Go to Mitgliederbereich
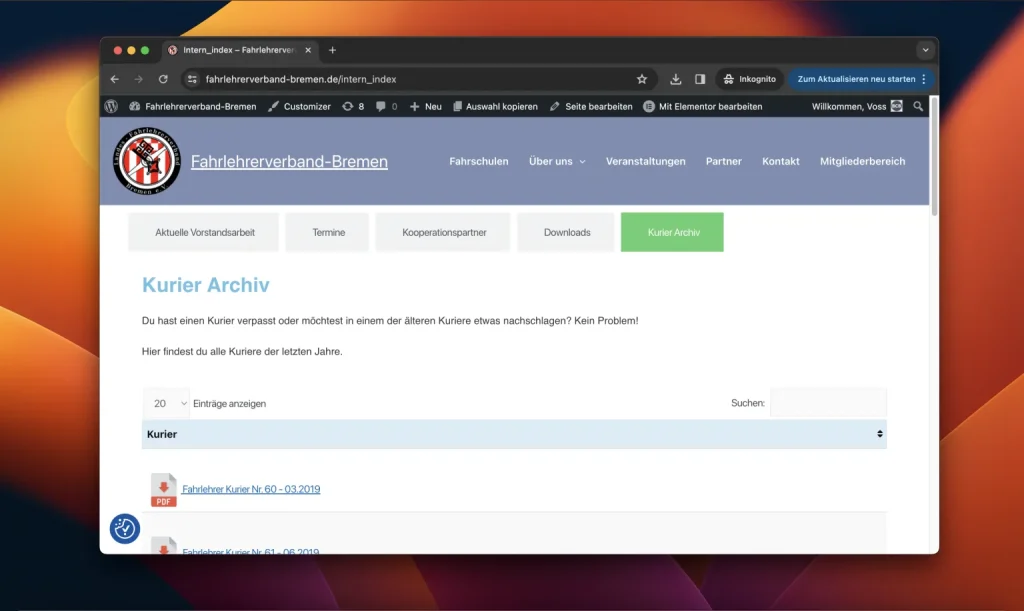 [x=863, y=161]
